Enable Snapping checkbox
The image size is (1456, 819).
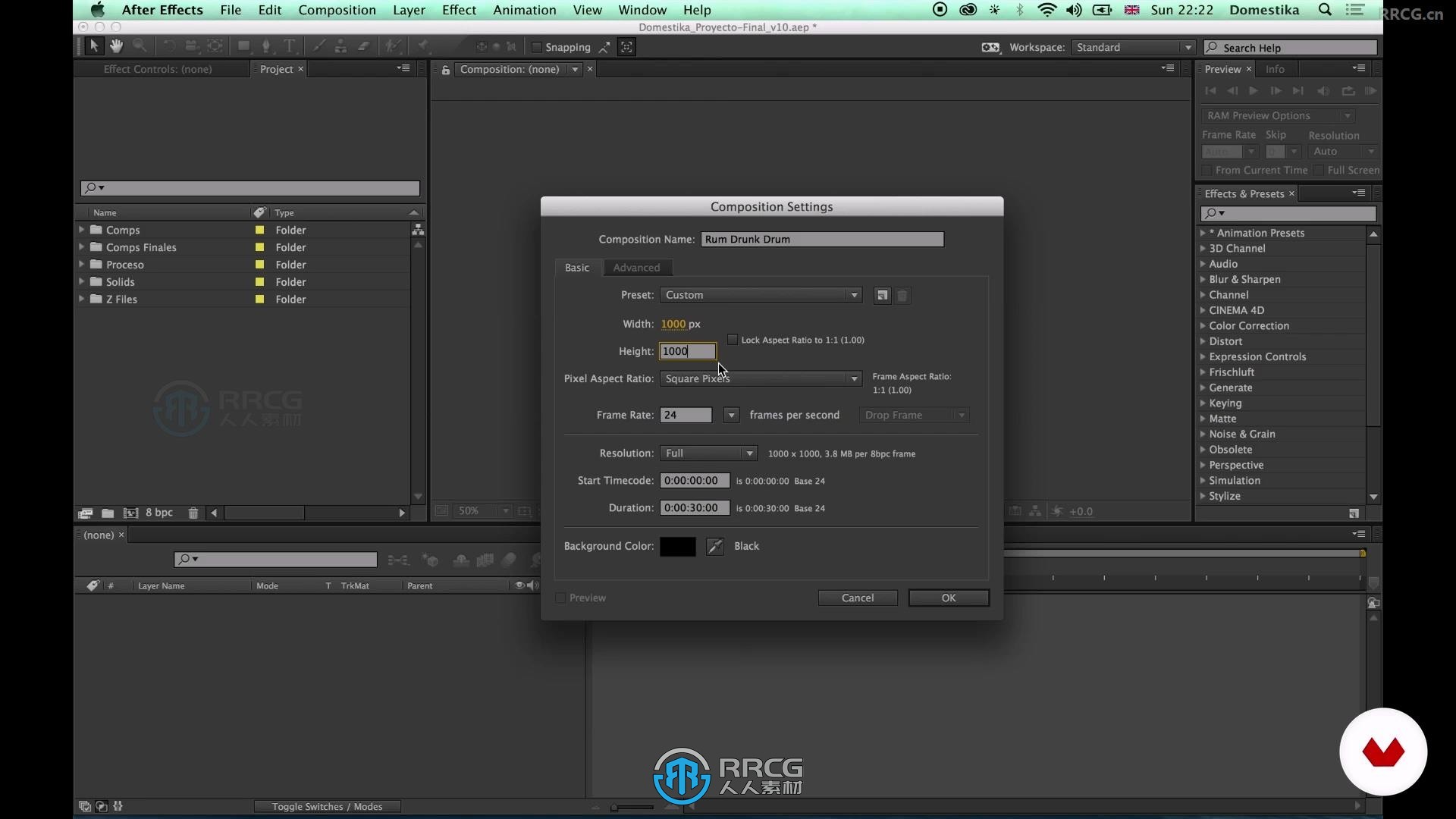(x=537, y=47)
